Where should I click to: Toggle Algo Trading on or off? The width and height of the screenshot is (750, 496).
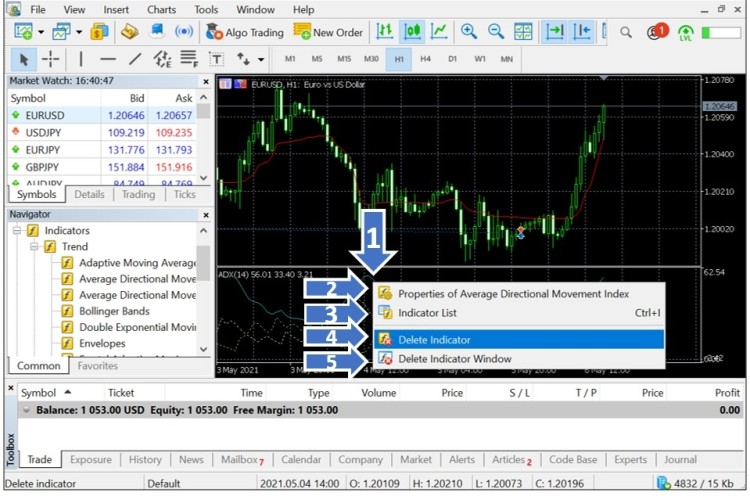click(245, 32)
